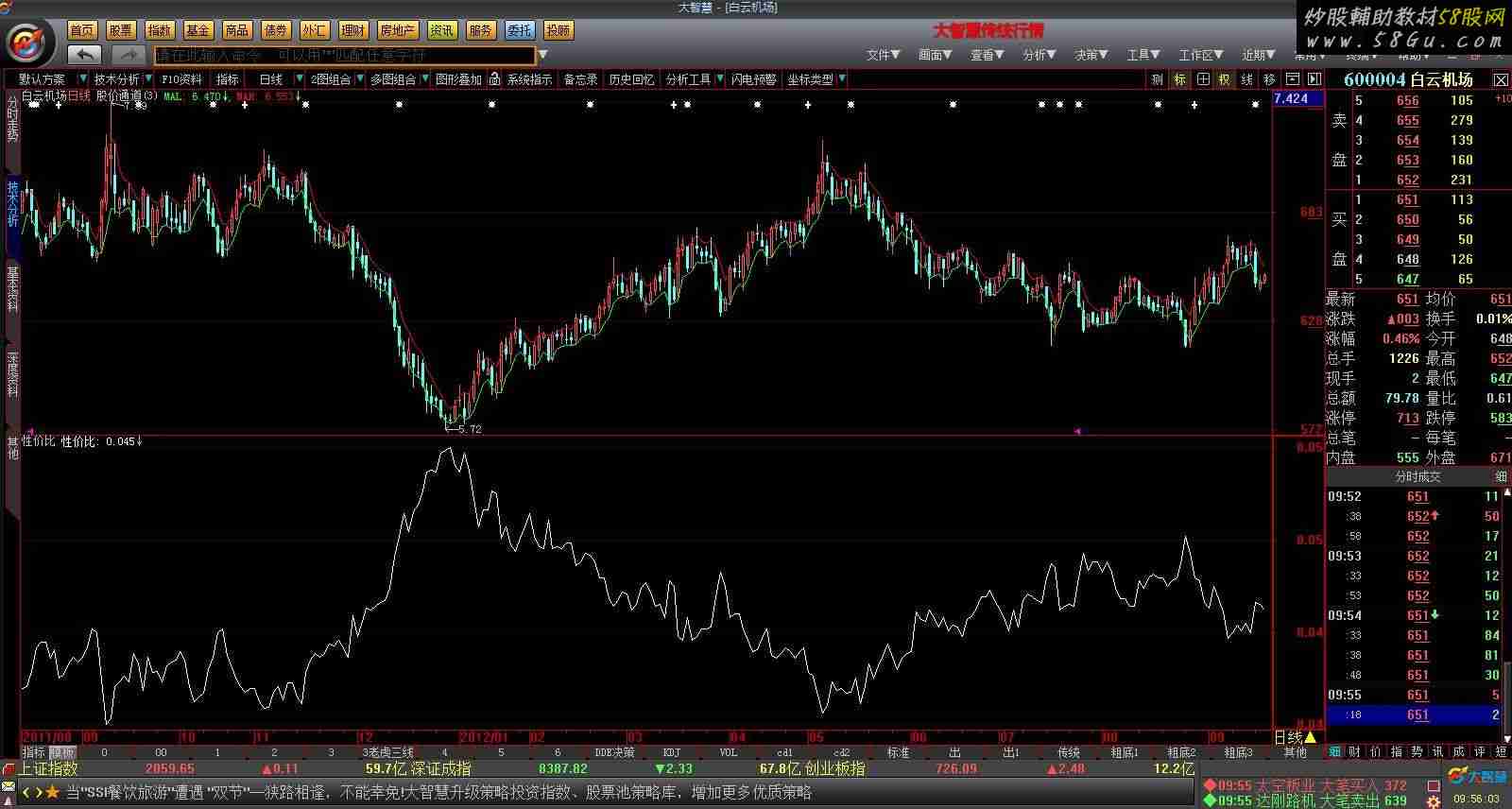Click the 闪电预警 toolbar item
This screenshot has height=809, width=1512.
tap(753, 79)
